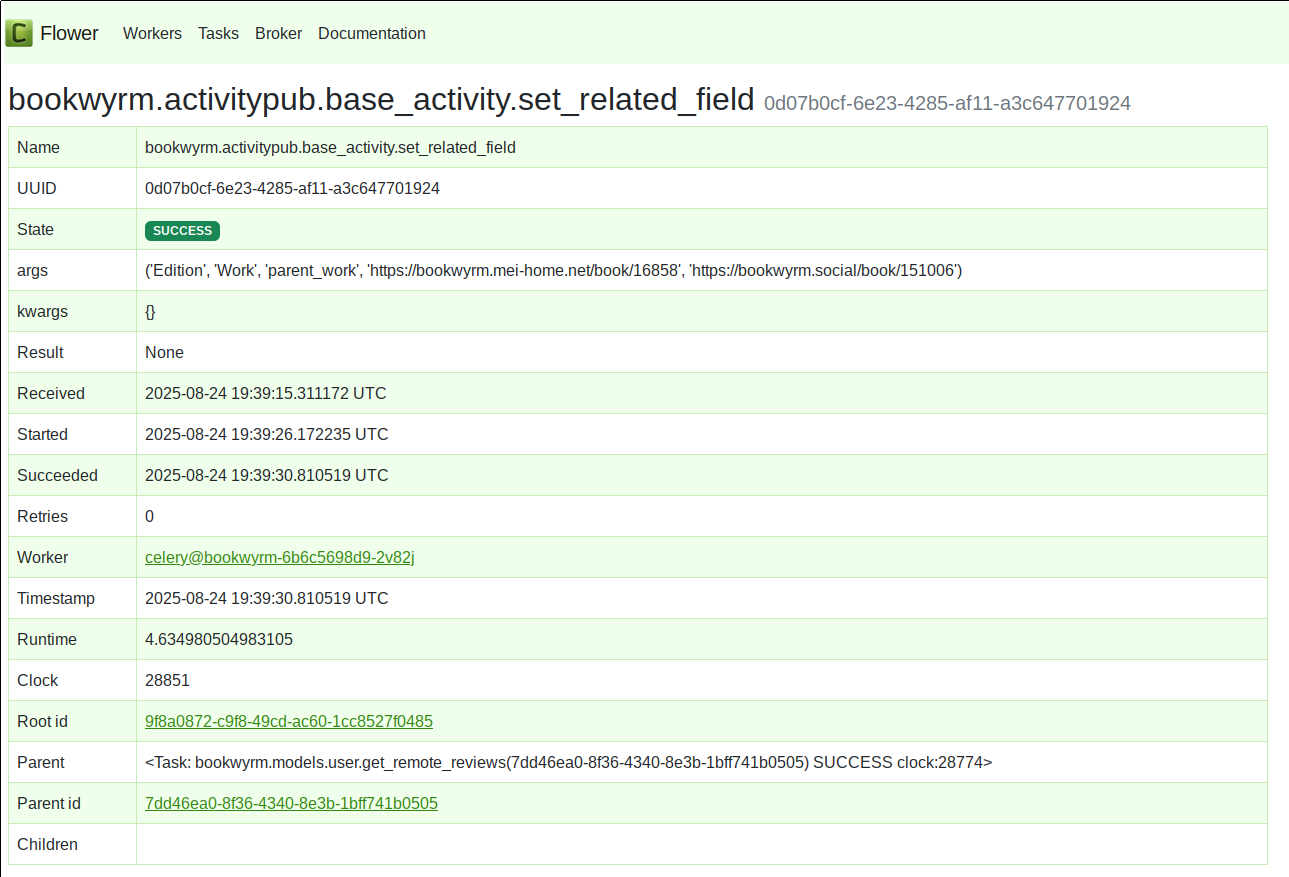Select the Runtime value 4.634980504983105
The height and width of the screenshot is (877, 1289).
click(x=219, y=639)
